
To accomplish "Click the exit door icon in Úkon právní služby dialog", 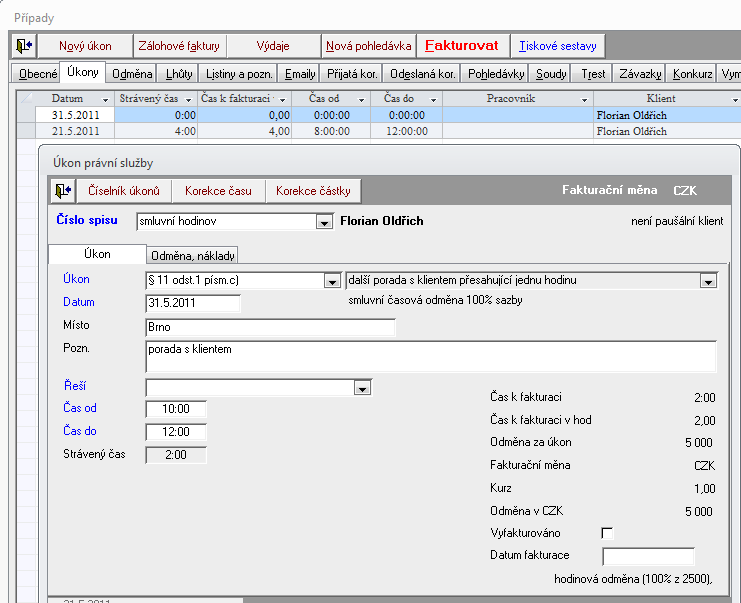I will [63, 191].
